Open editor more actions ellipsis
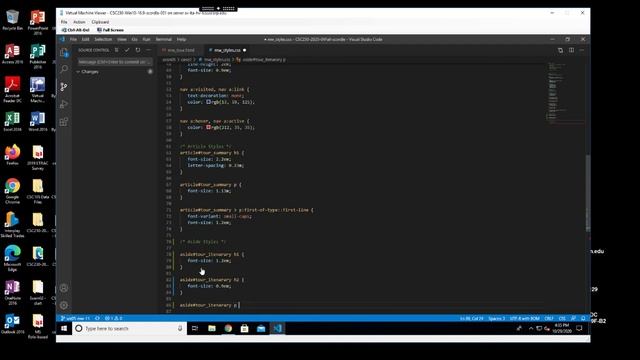The width and height of the screenshot is (640, 360). point(582,50)
